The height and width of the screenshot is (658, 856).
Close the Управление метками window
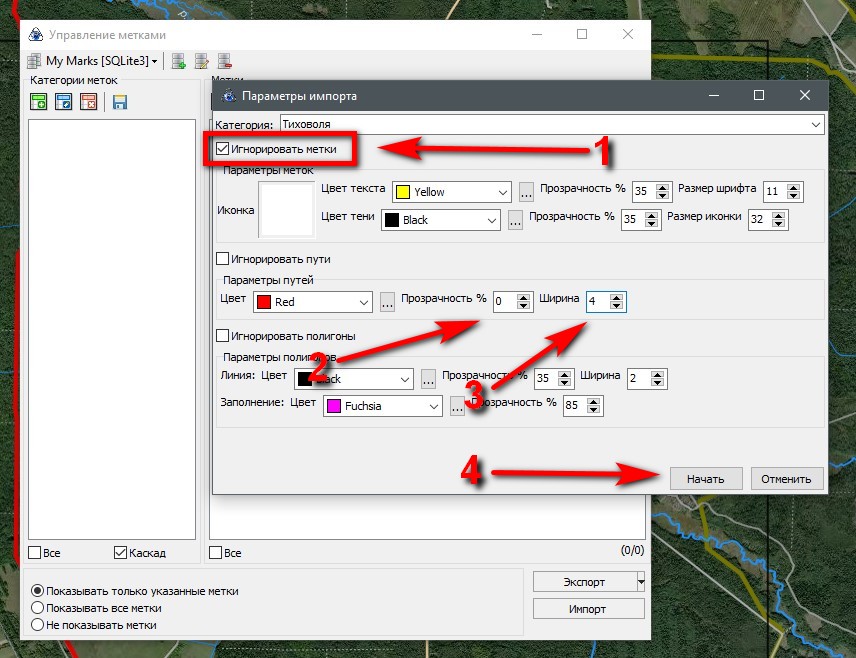[628, 34]
